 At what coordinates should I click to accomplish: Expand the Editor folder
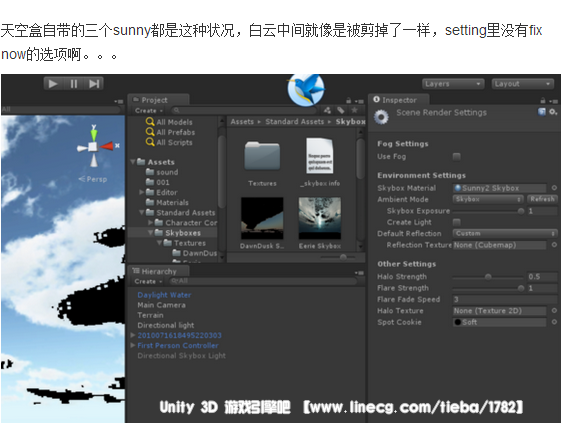(x=142, y=192)
